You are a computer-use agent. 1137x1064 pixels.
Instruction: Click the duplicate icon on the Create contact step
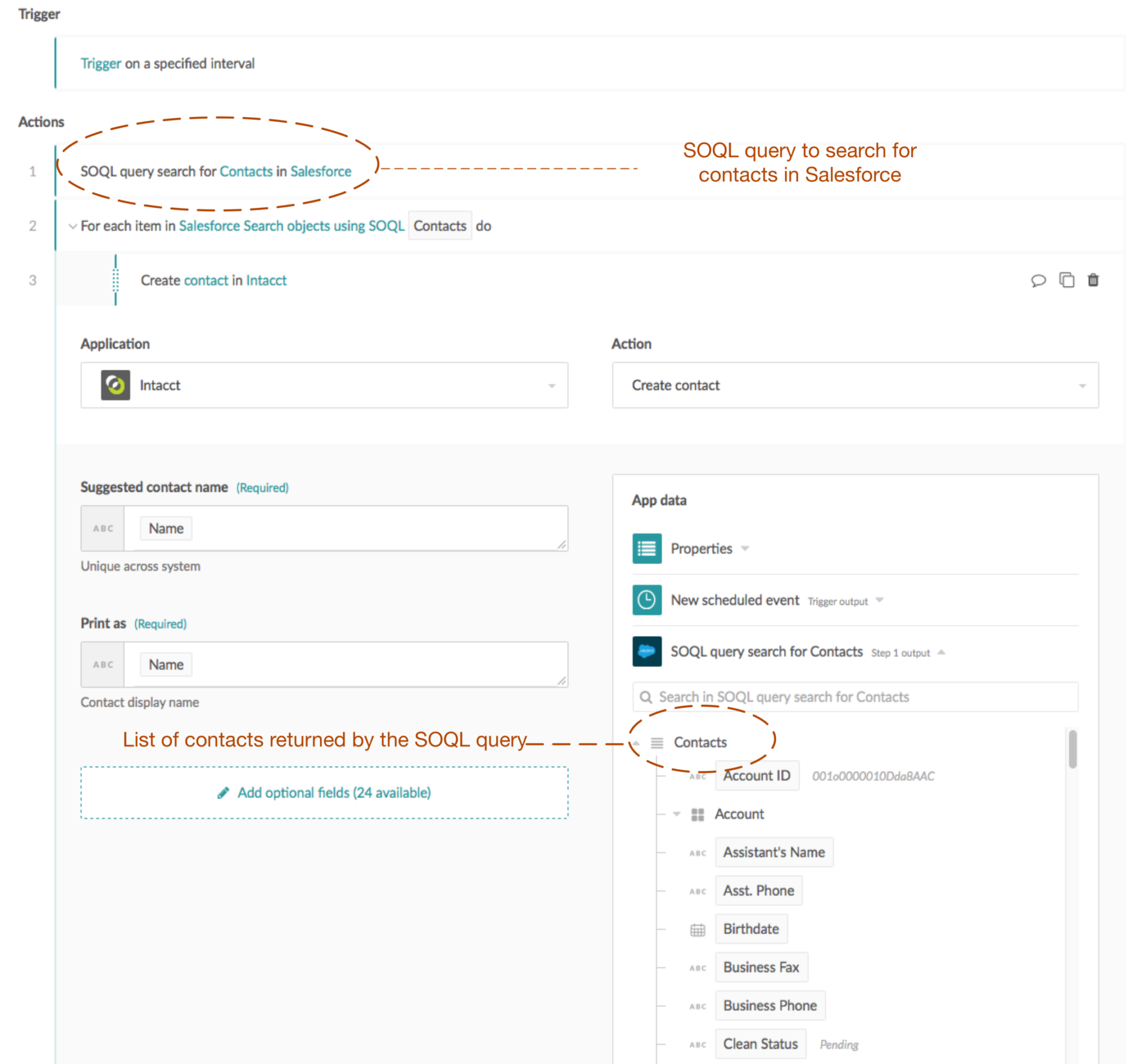pyautogui.click(x=1066, y=280)
